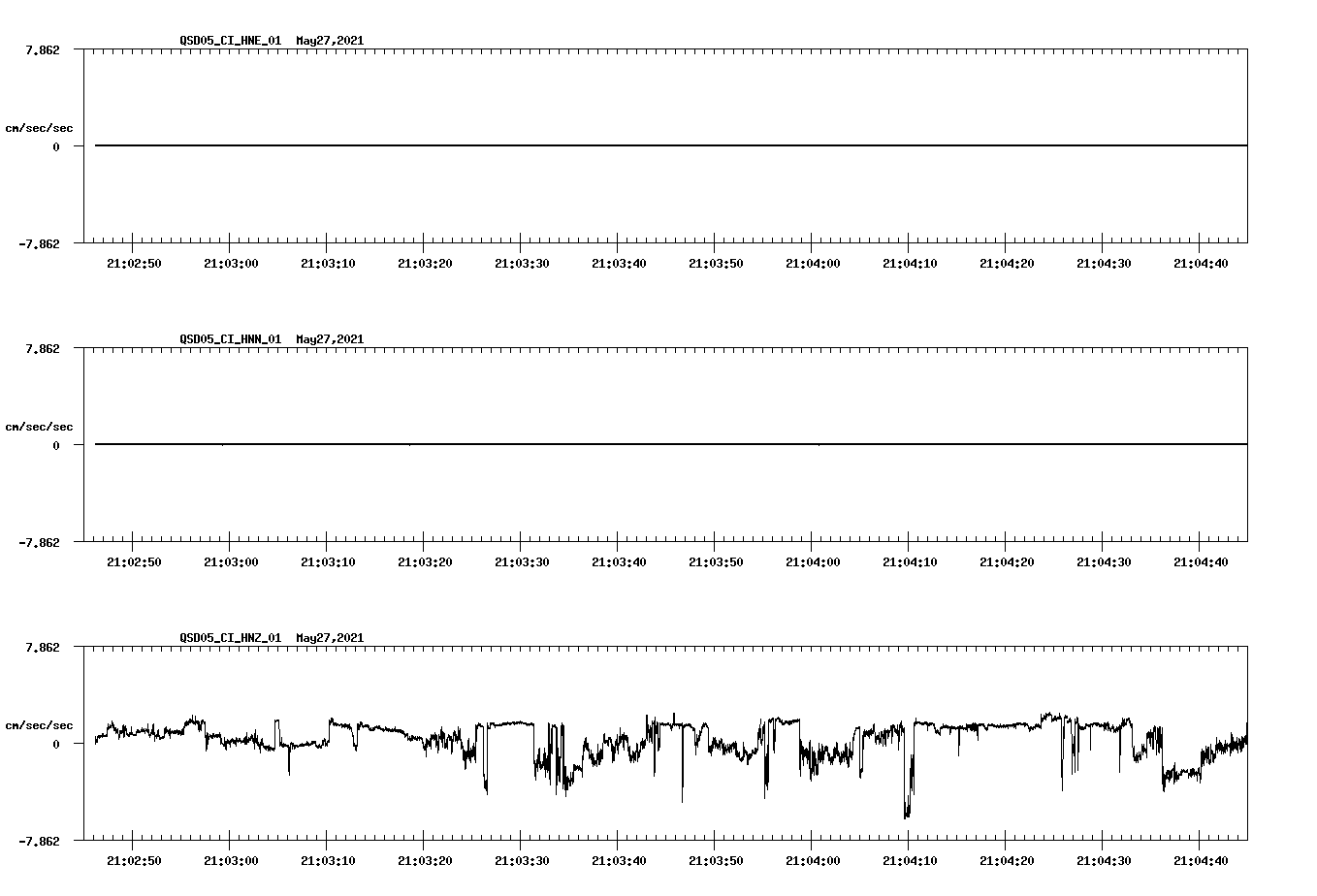Click the cm/sec/sec label on bottom plot
The height and width of the screenshot is (896, 1317).
click(x=40, y=724)
